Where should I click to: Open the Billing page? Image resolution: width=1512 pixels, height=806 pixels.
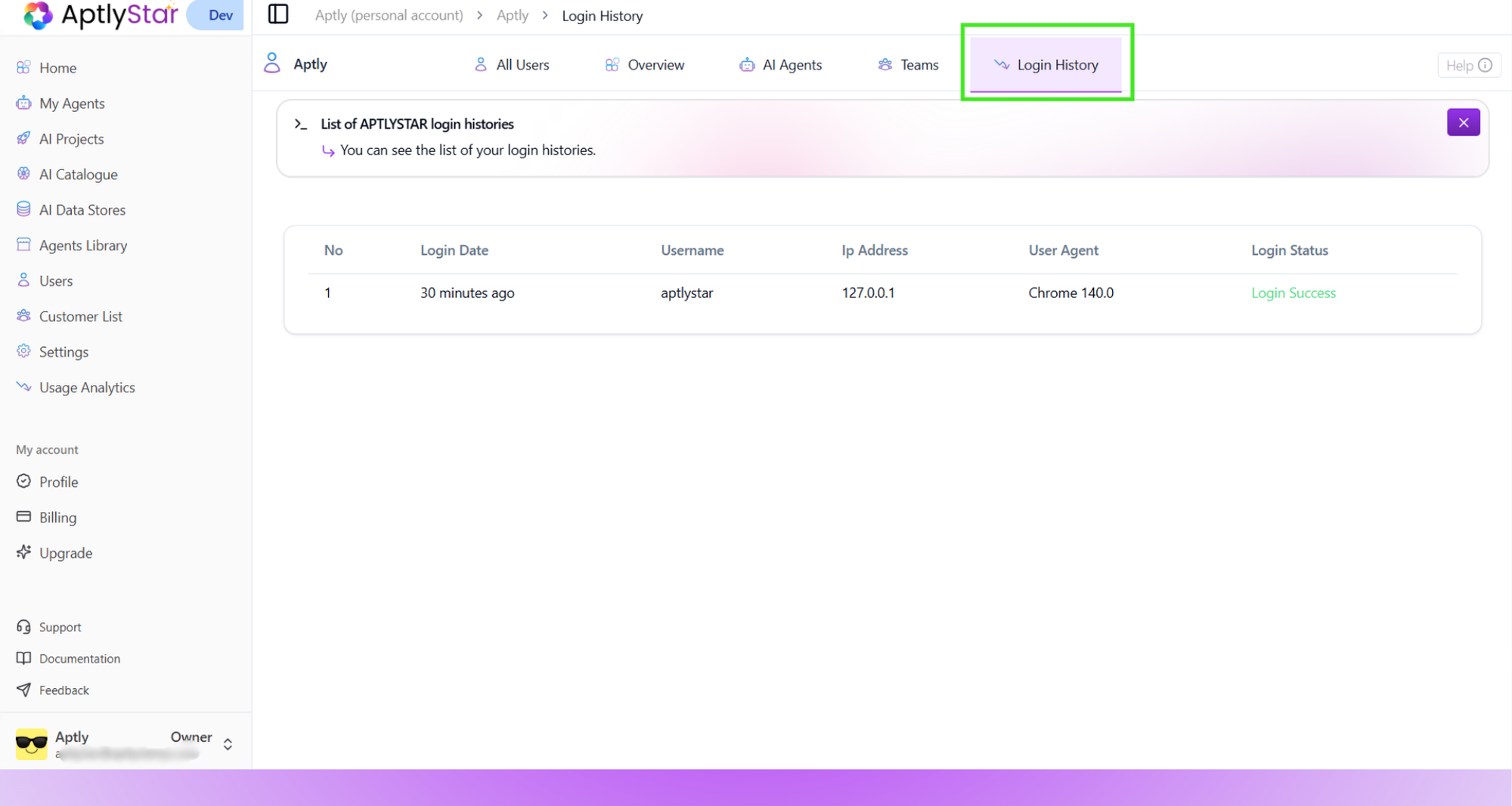tap(57, 517)
